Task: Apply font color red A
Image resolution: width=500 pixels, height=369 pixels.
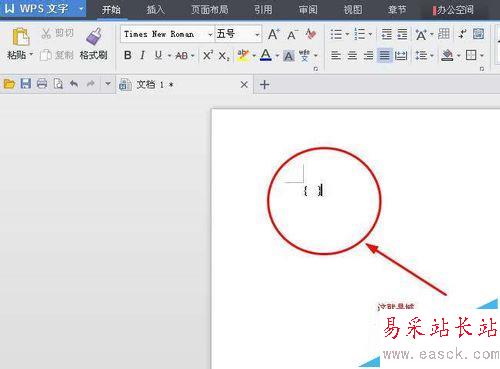Action: tap(266, 55)
